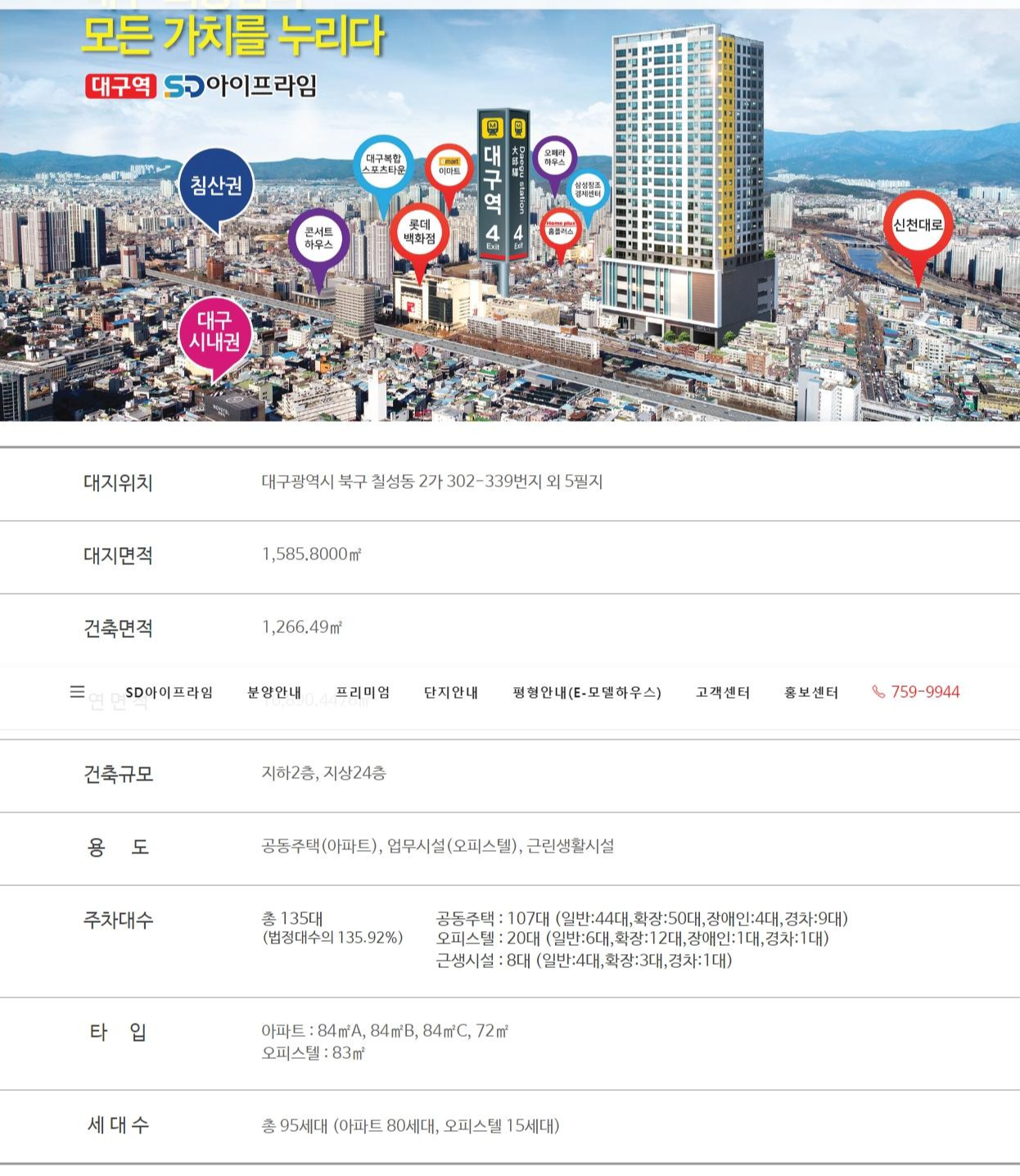1020x1176 pixels.
Task: Select the text 총 135대
Action: coord(292,919)
